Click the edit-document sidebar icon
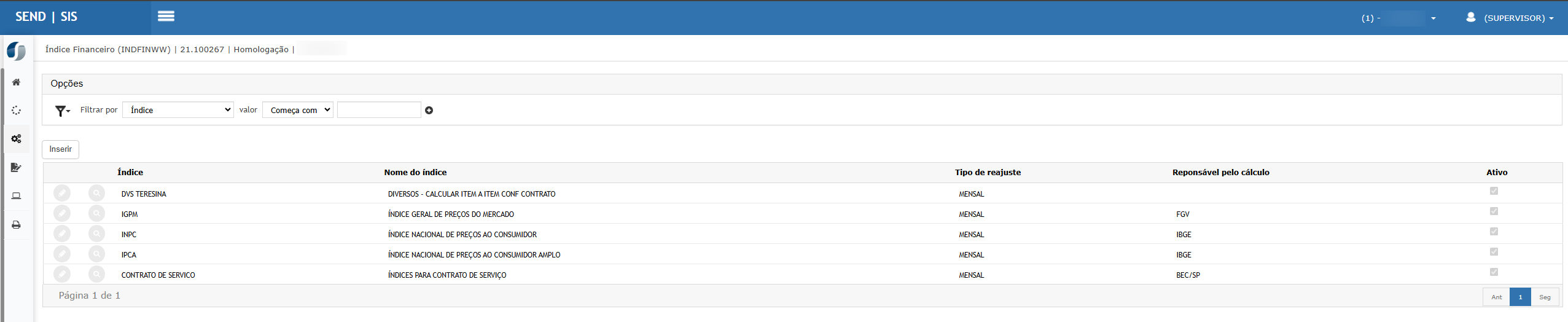 coord(17,167)
